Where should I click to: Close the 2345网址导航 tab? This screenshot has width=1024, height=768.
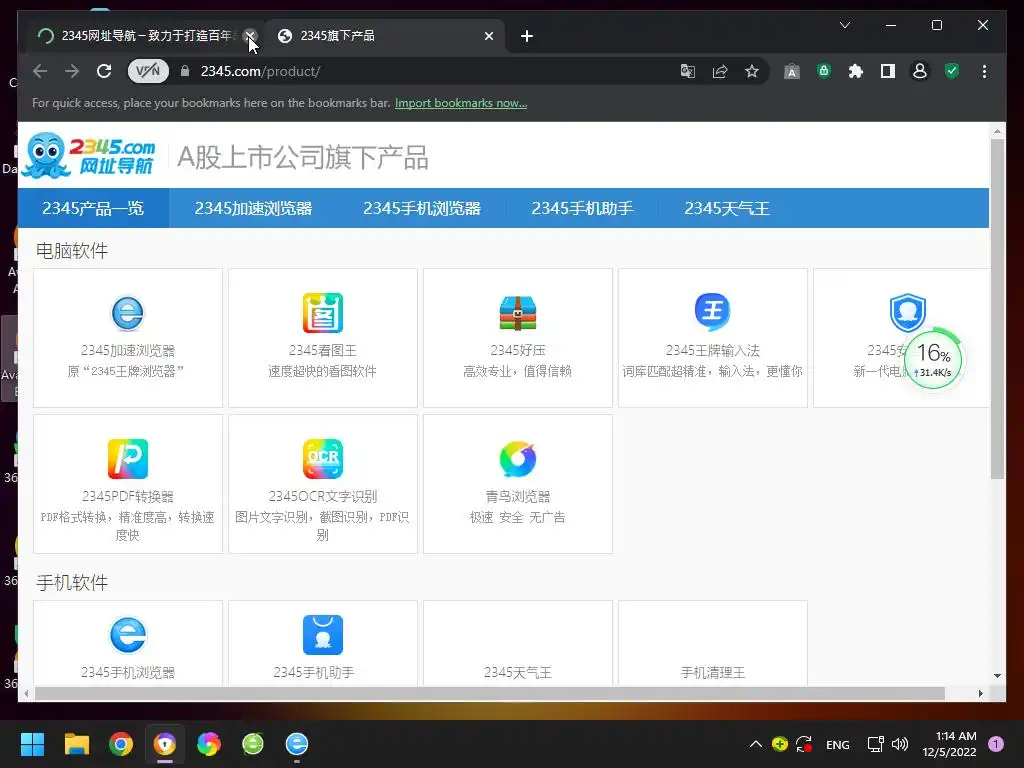(x=250, y=35)
